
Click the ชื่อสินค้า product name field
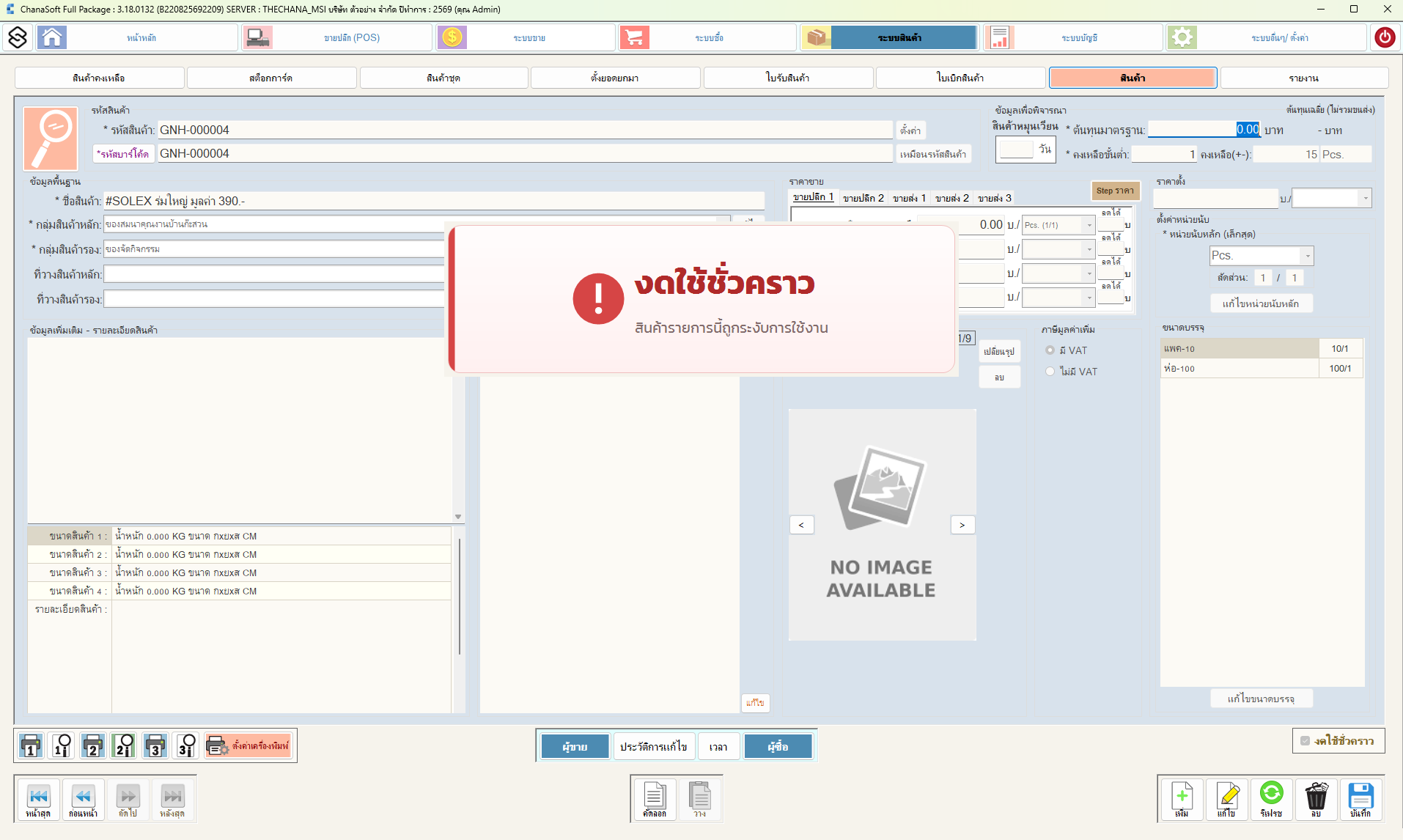click(433, 201)
